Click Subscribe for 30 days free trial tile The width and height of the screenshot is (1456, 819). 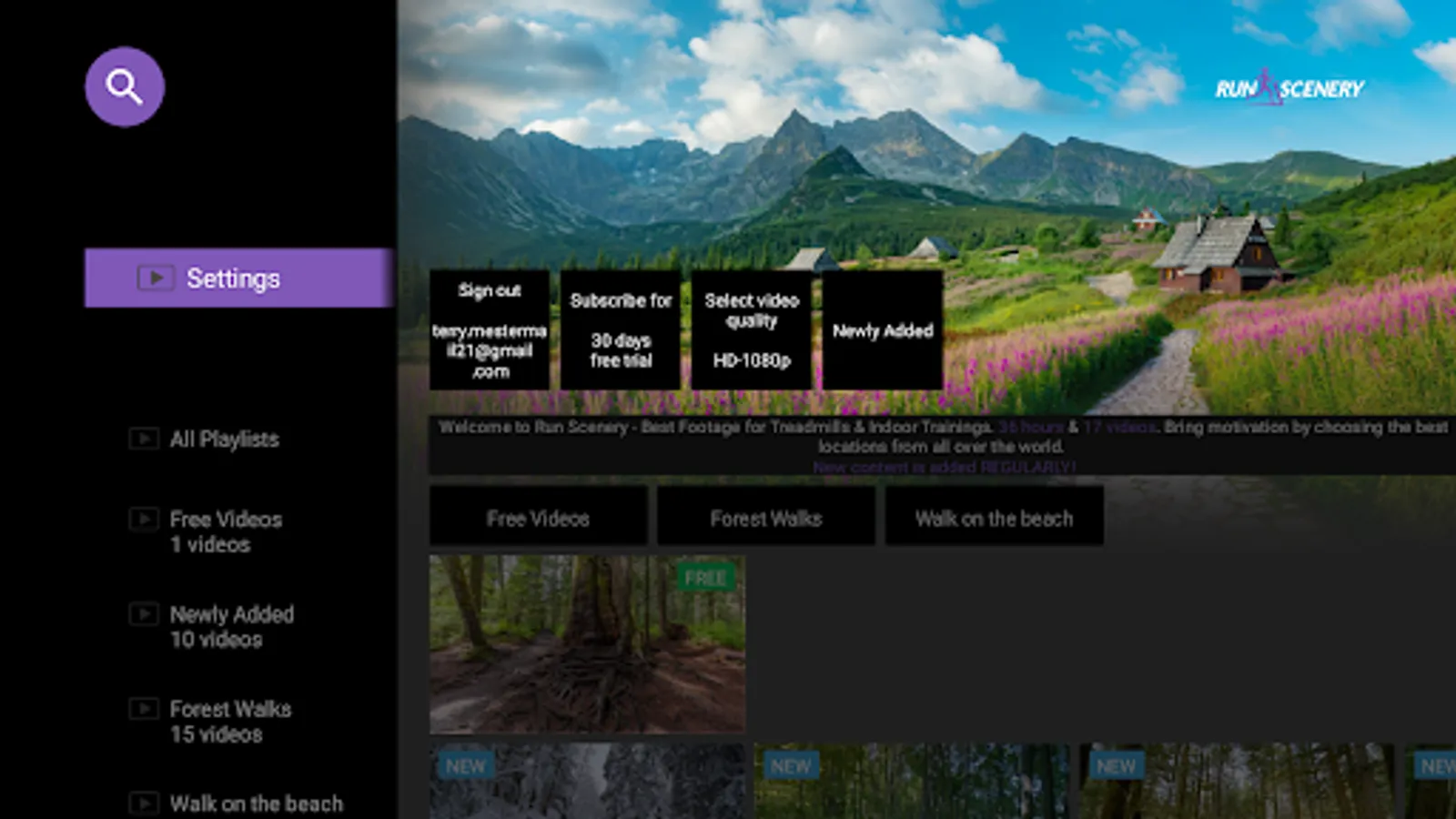pyautogui.click(x=621, y=329)
